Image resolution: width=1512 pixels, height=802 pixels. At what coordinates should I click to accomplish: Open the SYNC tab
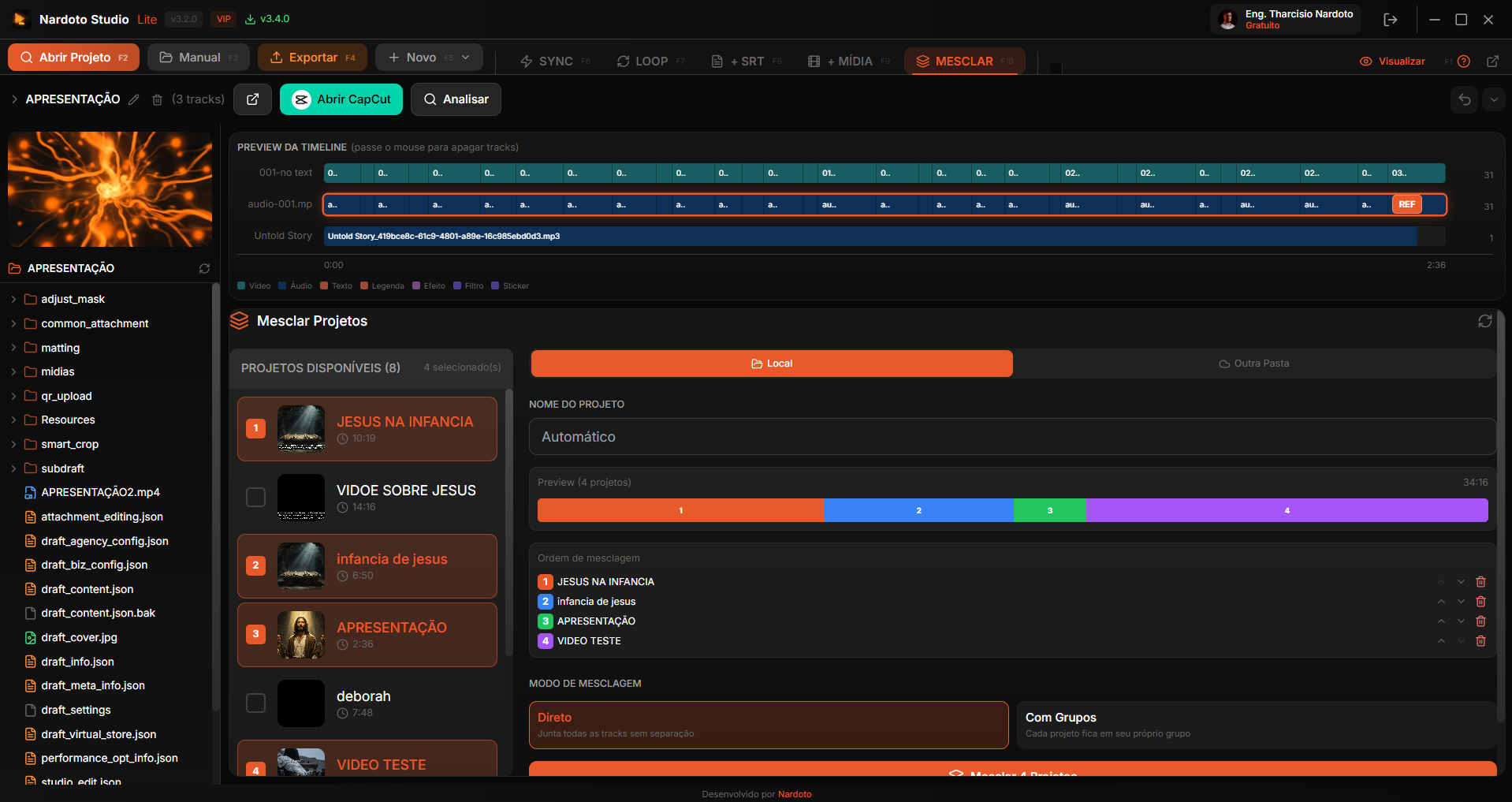click(x=555, y=62)
